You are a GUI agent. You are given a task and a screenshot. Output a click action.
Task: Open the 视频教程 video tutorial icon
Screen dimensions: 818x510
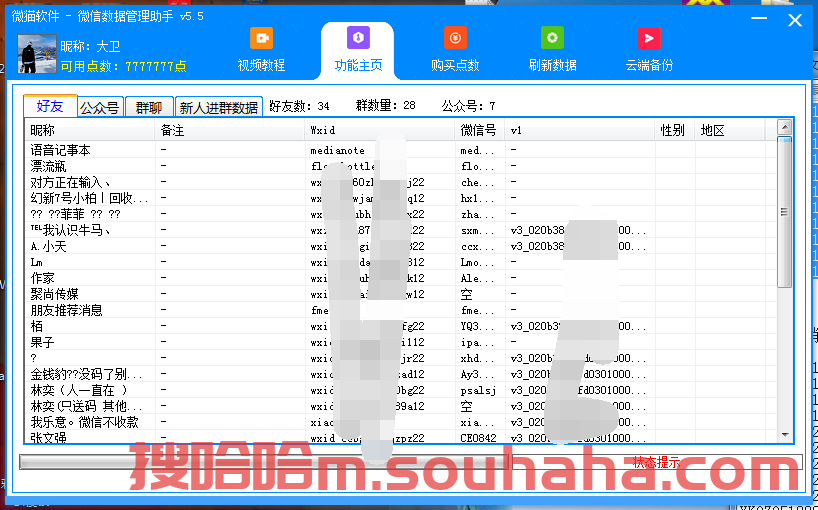tap(261, 39)
